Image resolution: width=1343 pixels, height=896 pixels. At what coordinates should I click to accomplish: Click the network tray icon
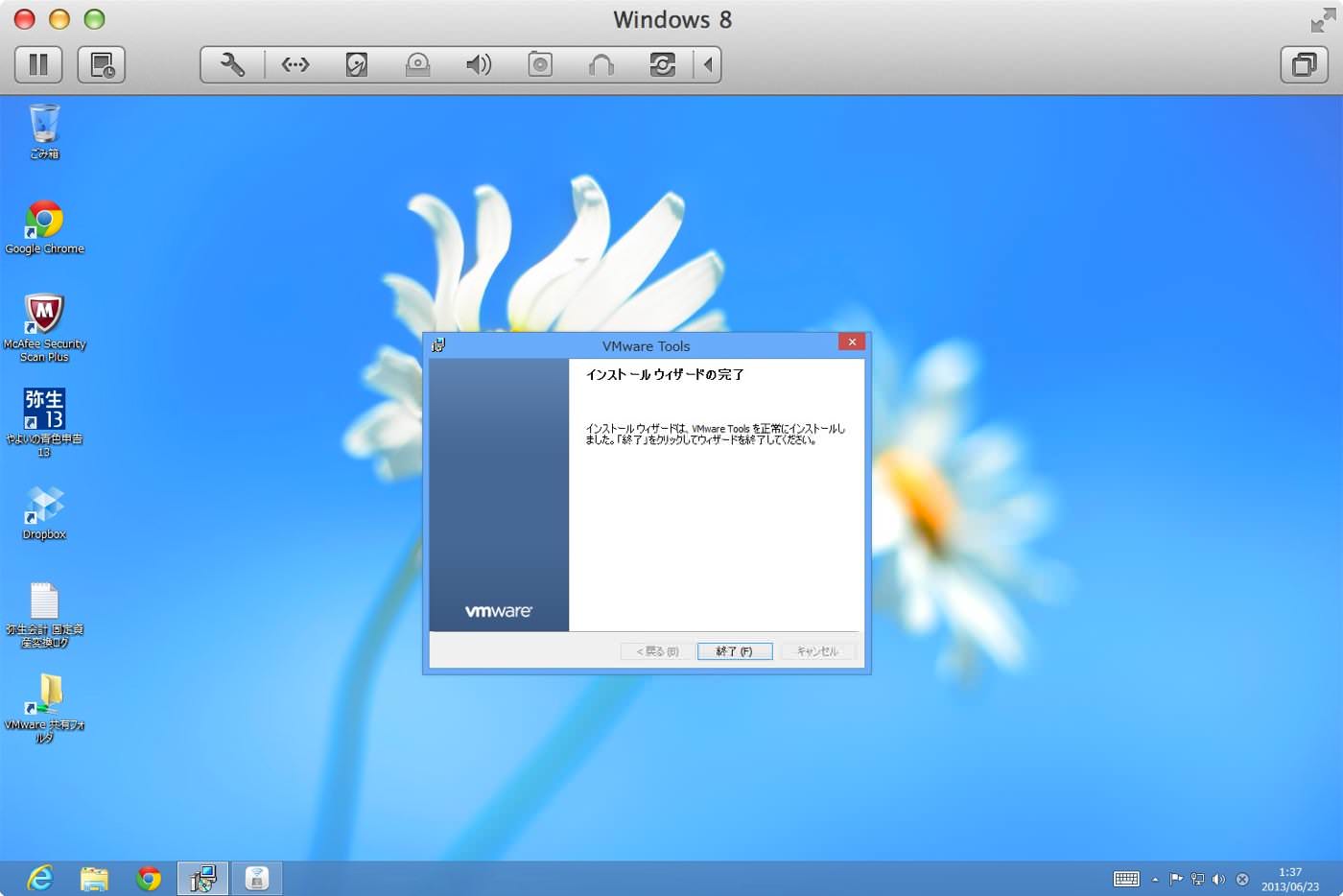point(1197,879)
